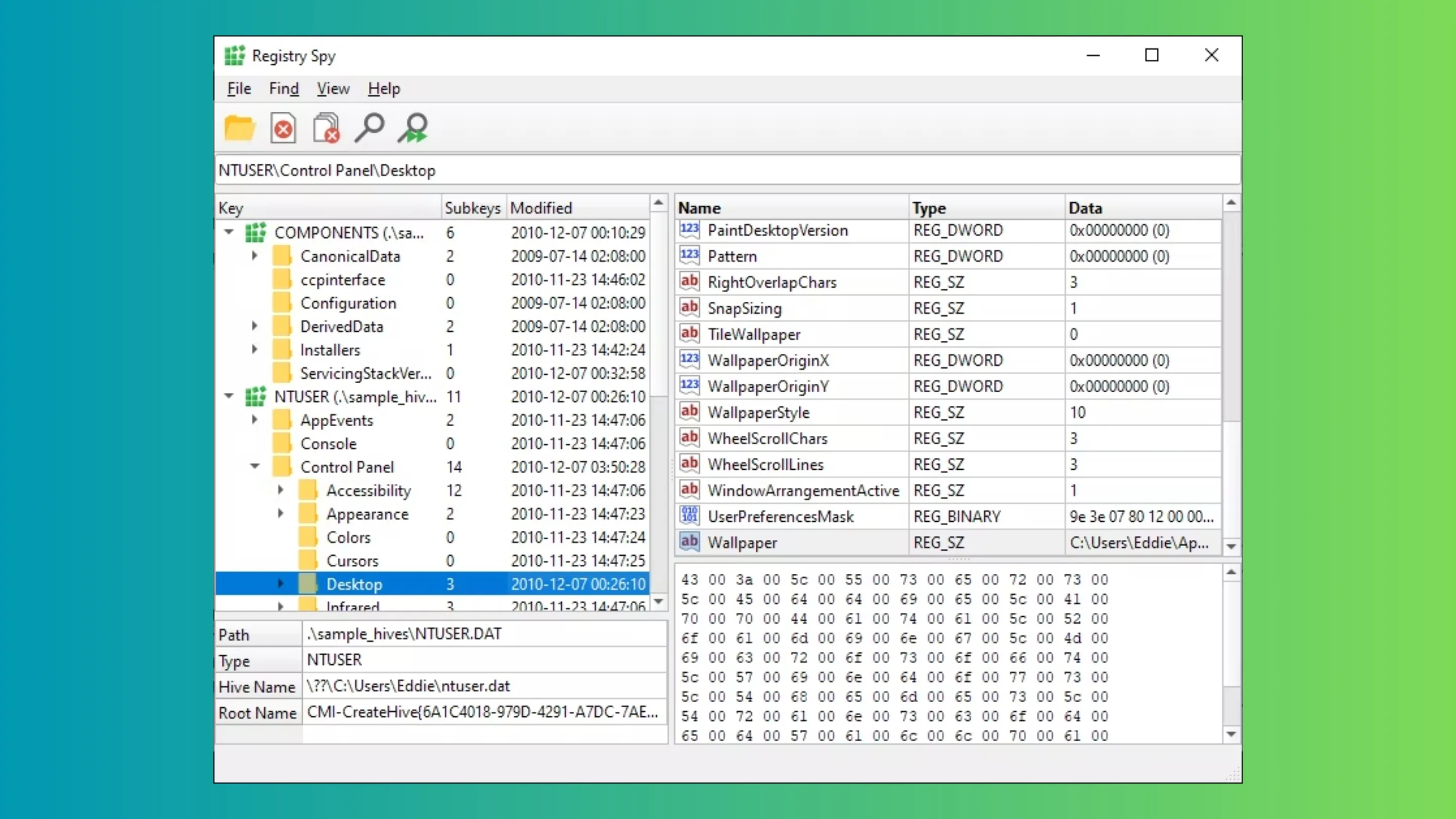Click the string icon beside WindowArrangementActive
The image size is (1456, 819).
click(689, 490)
